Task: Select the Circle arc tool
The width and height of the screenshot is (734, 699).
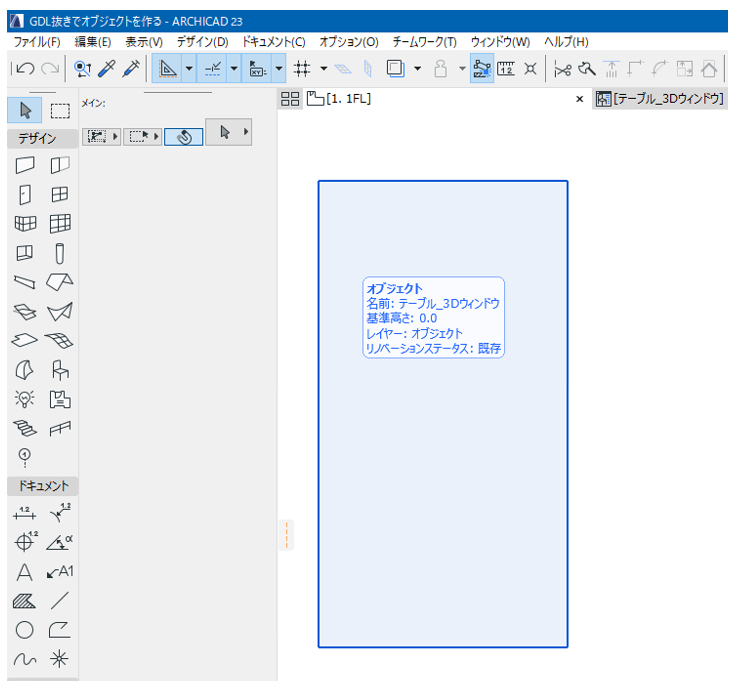Action: [x=25, y=630]
